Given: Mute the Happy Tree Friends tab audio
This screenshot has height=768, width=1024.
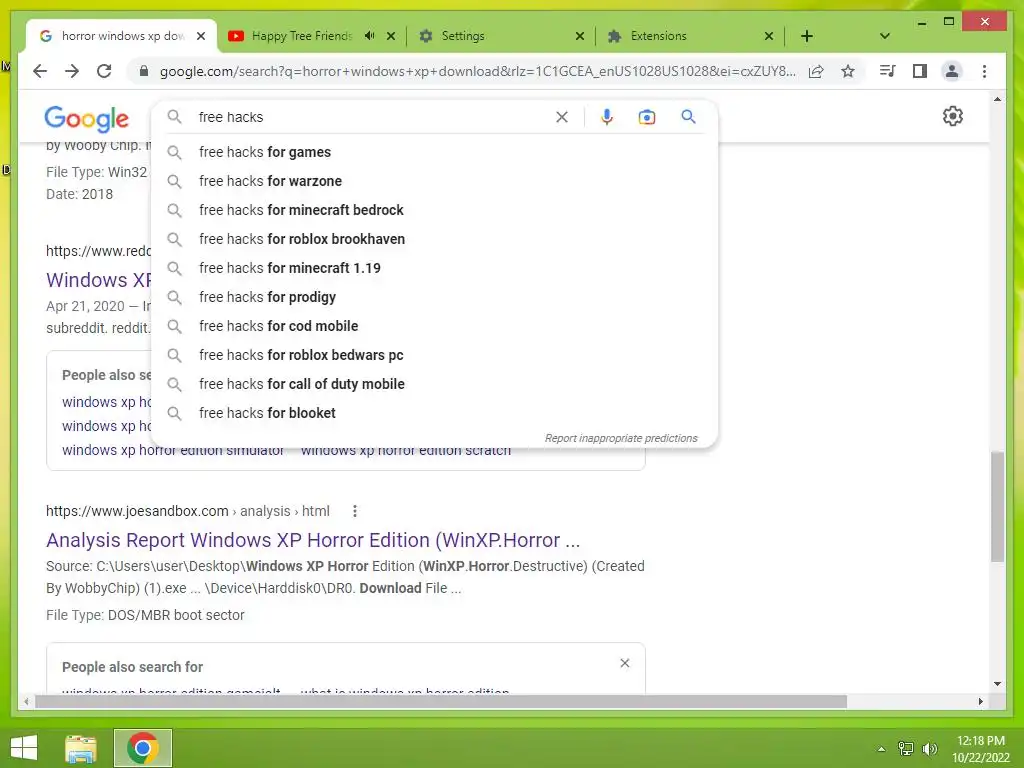Looking at the screenshot, I should 370,35.
